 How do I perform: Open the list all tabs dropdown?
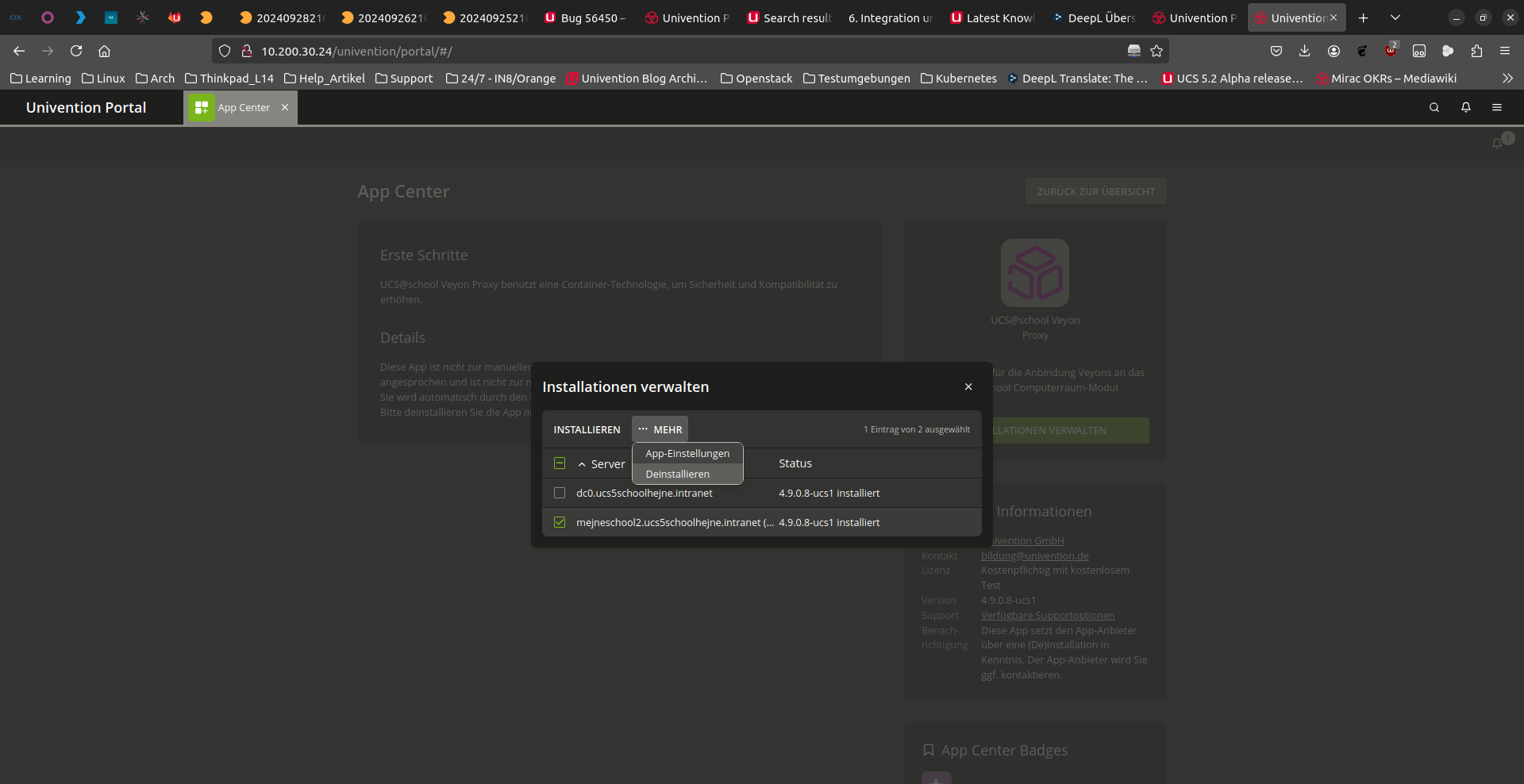[1395, 17]
